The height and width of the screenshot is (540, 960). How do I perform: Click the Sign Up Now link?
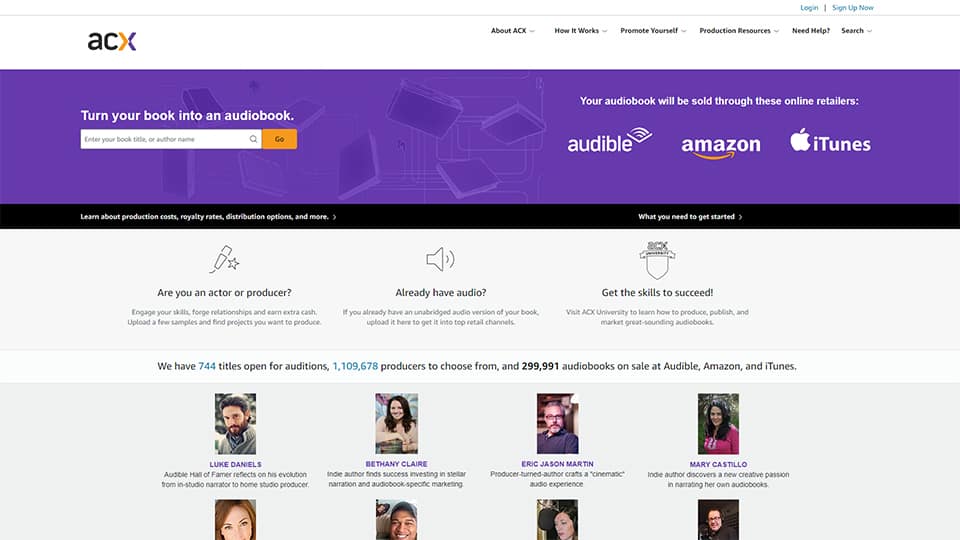coord(852,8)
